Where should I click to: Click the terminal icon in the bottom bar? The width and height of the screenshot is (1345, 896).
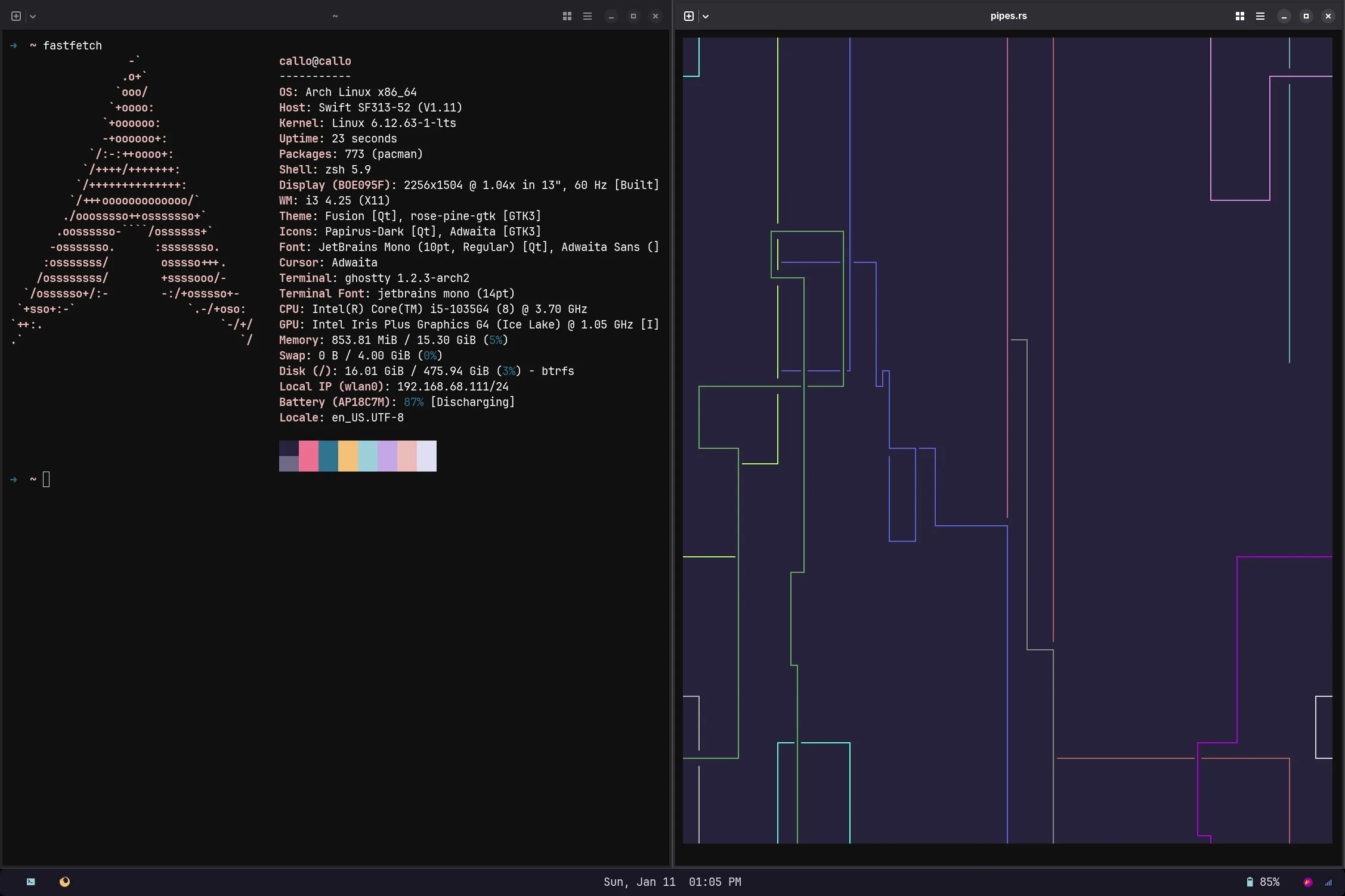[x=31, y=882]
